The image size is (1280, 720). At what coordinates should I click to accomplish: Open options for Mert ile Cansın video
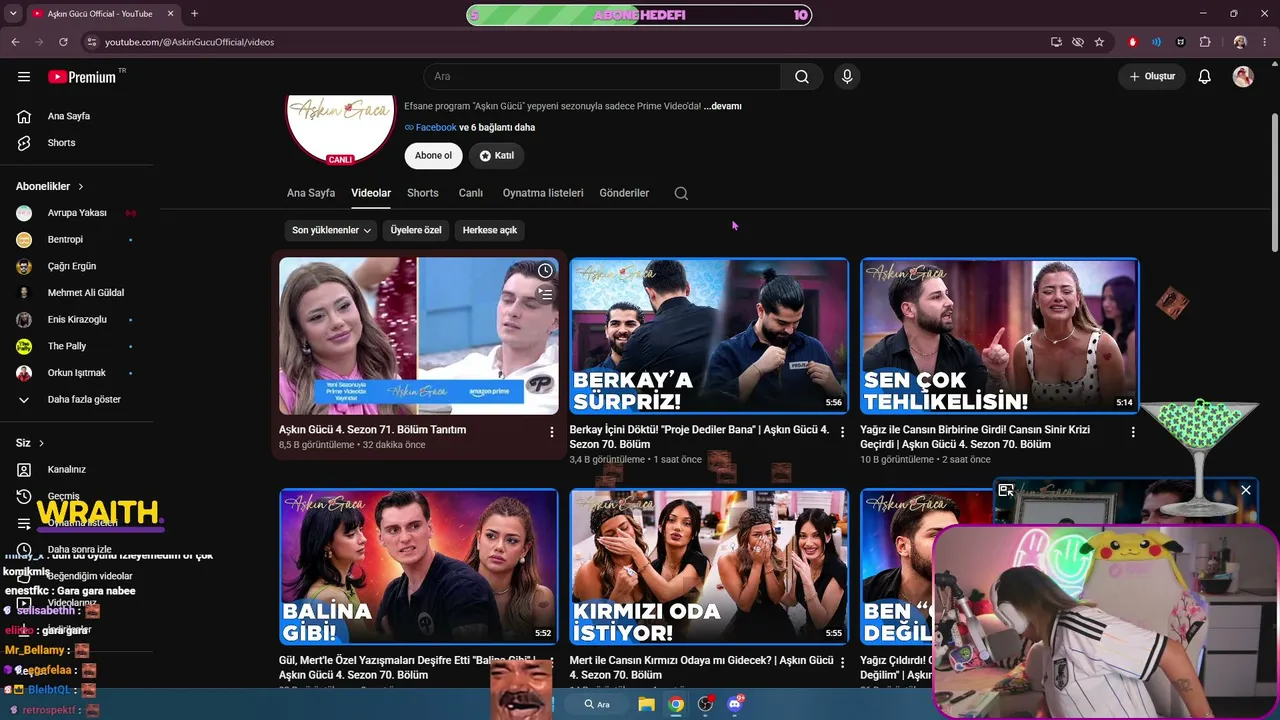[x=842, y=663]
